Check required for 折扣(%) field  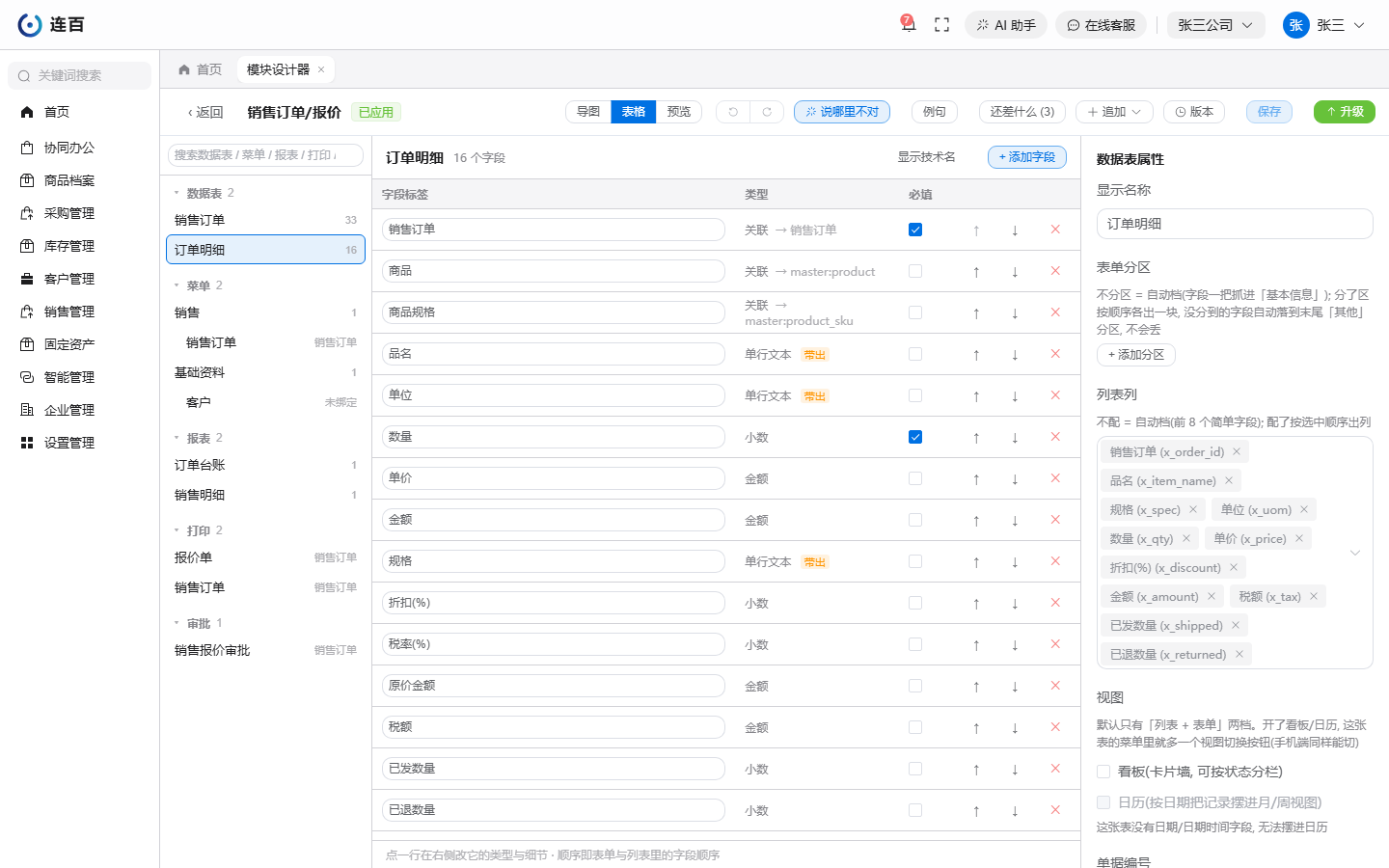click(x=915, y=603)
